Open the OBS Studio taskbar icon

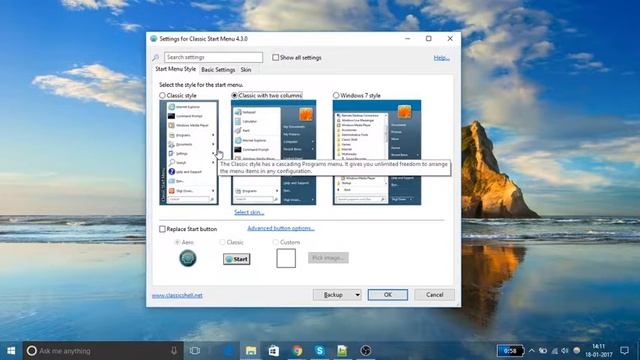pos(365,351)
